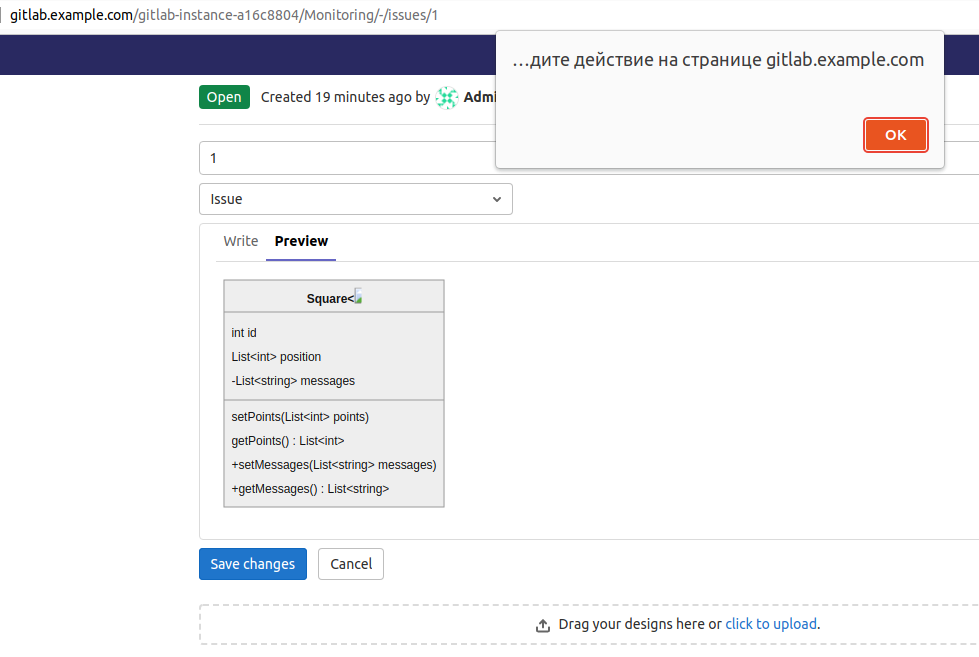
Task: Click the green Open status badge
Action: 224,97
